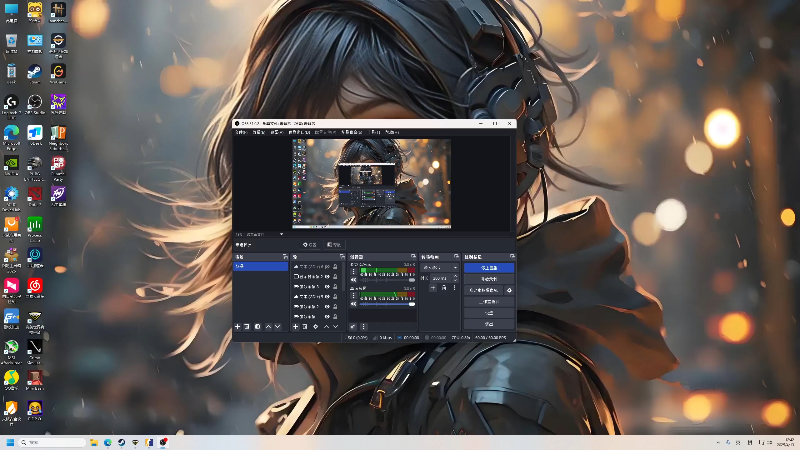The image size is (800, 450).
Task: Open virtual camera settings gear in Controls
Action: point(509,290)
